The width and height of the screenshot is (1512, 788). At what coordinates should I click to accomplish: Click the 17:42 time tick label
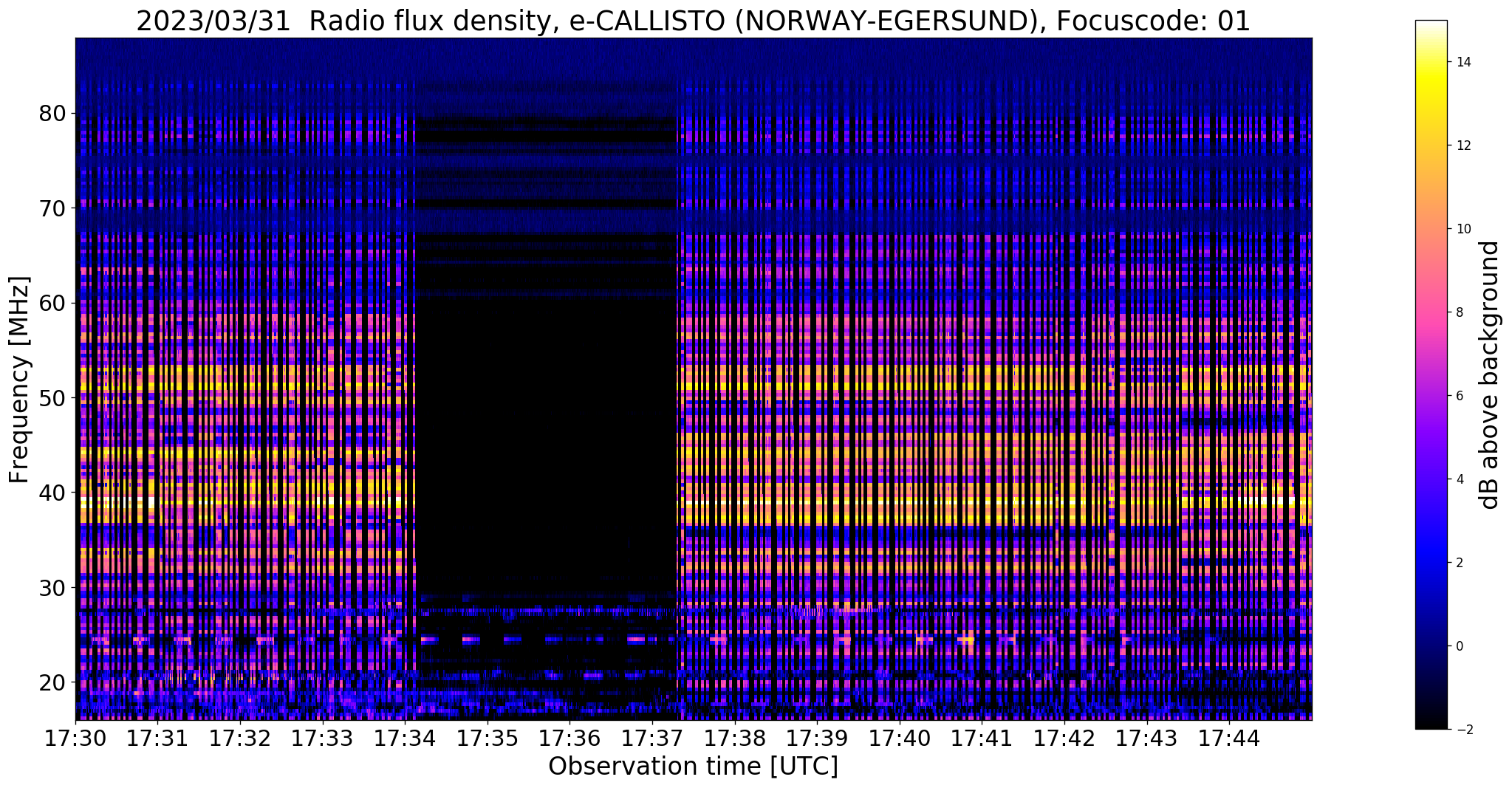click(x=1064, y=738)
